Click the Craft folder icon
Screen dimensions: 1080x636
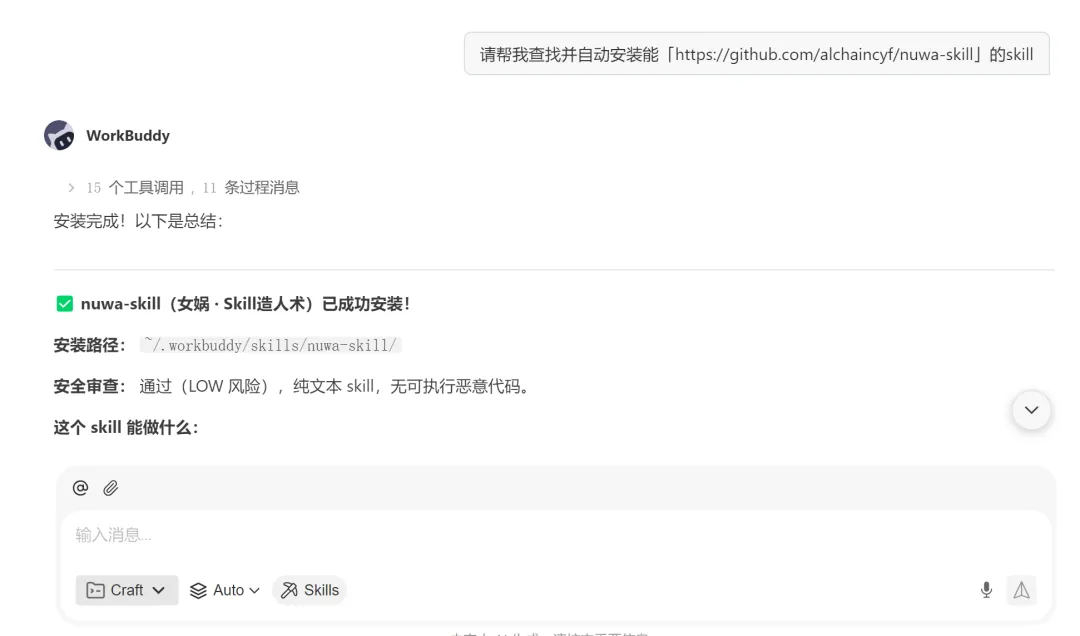coord(96,591)
